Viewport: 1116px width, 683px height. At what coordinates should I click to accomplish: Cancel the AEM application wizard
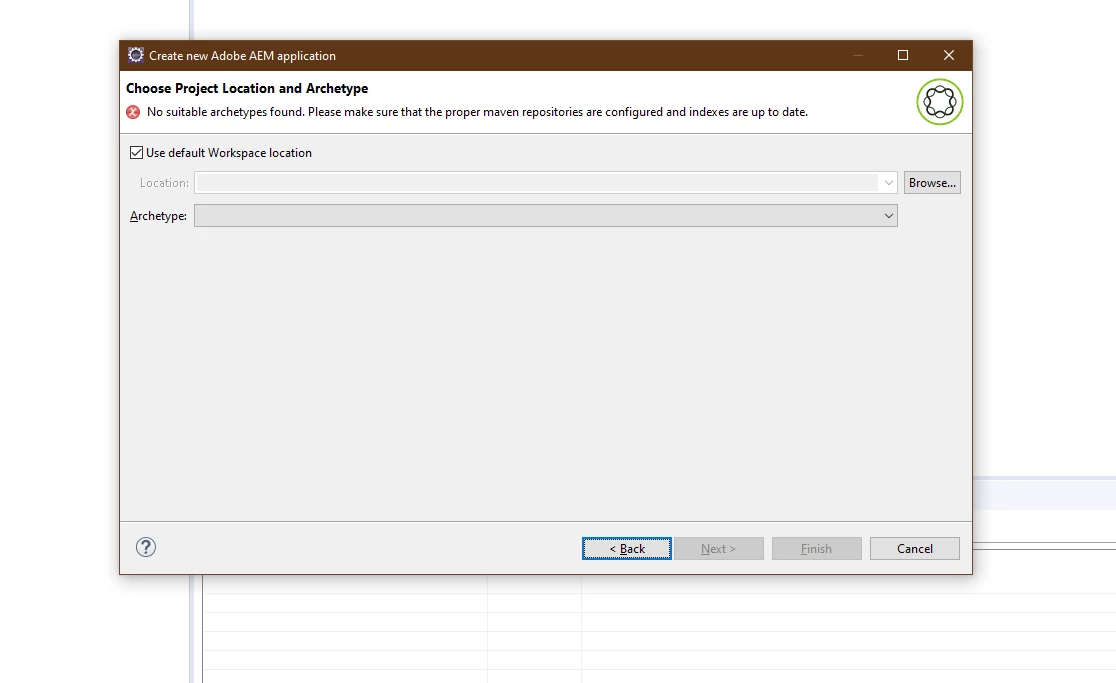915,549
